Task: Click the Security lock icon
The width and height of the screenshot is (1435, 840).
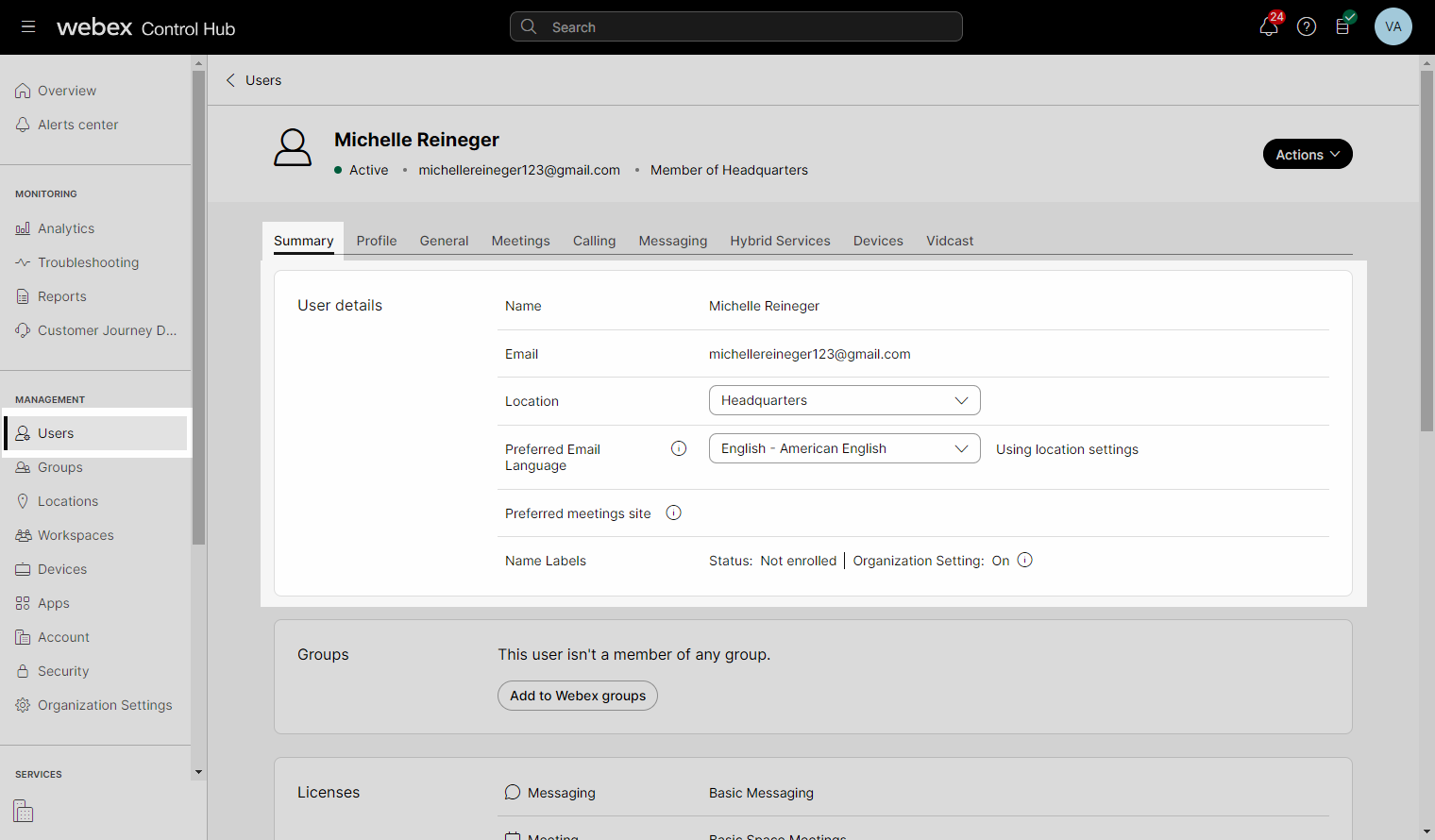Action: click(x=23, y=671)
